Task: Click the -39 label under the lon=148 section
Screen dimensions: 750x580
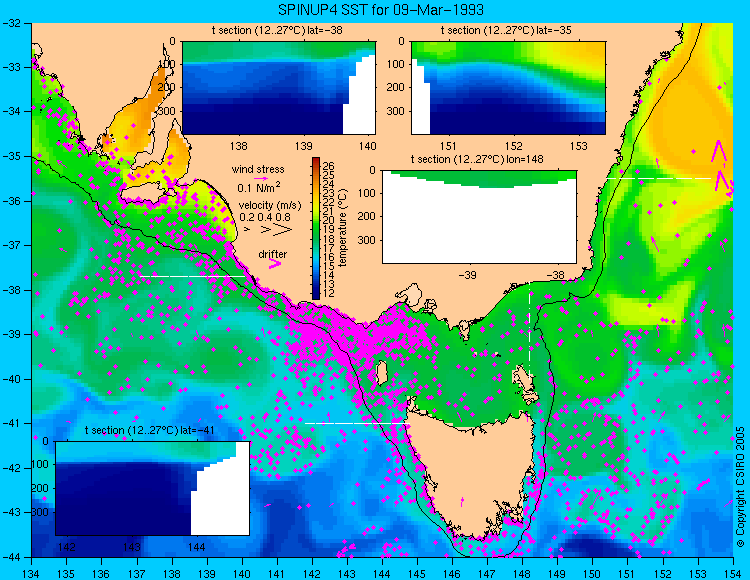Action: coord(467,275)
